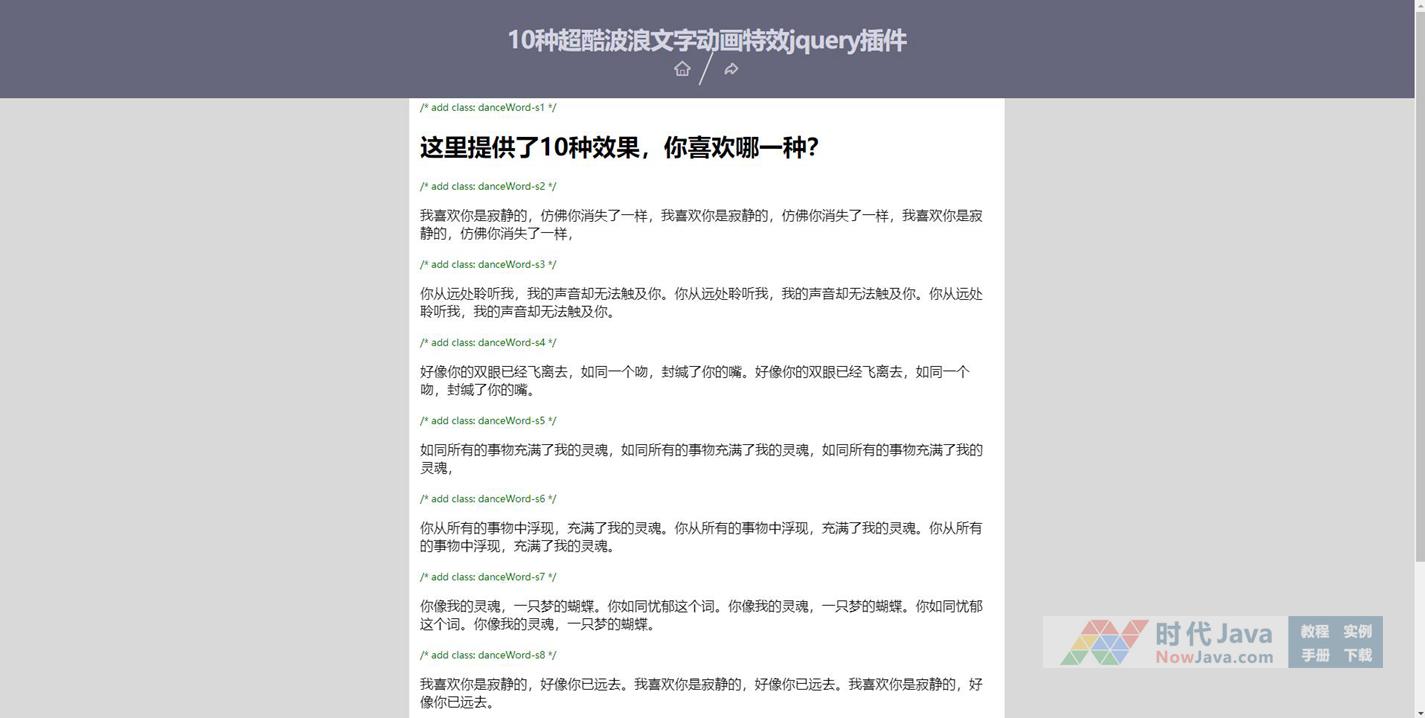The image size is (1425, 718).
Task: Open the 手册 link in watermark
Action: [1314, 655]
